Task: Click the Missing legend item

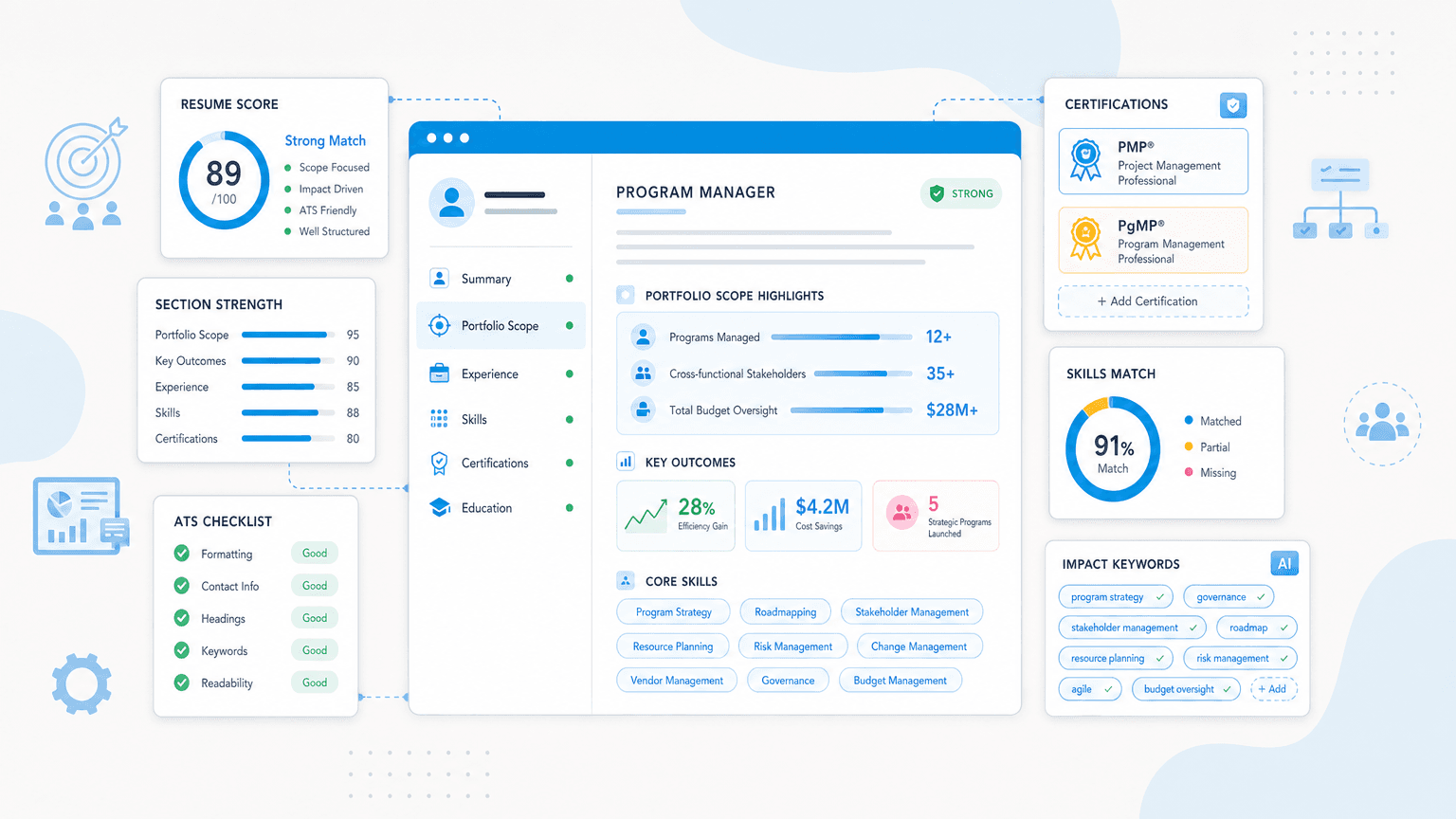Action: pyautogui.click(x=1210, y=473)
